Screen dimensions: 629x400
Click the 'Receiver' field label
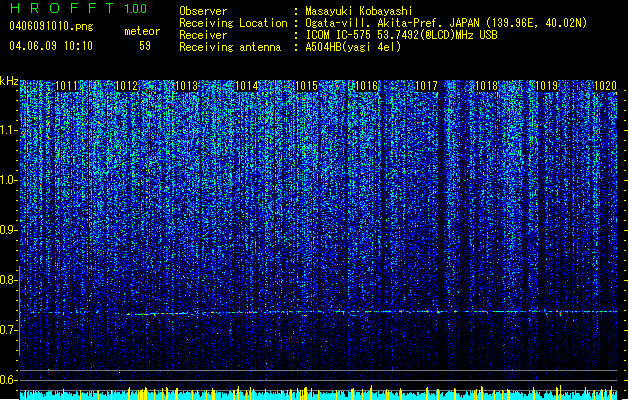coord(203,35)
